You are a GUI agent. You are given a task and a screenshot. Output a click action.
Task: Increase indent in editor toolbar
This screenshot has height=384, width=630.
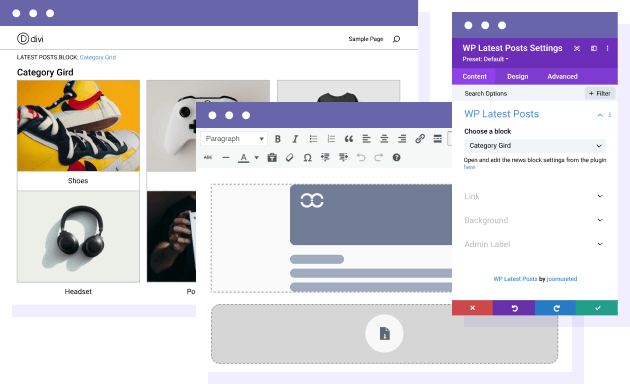click(x=343, y=157)
